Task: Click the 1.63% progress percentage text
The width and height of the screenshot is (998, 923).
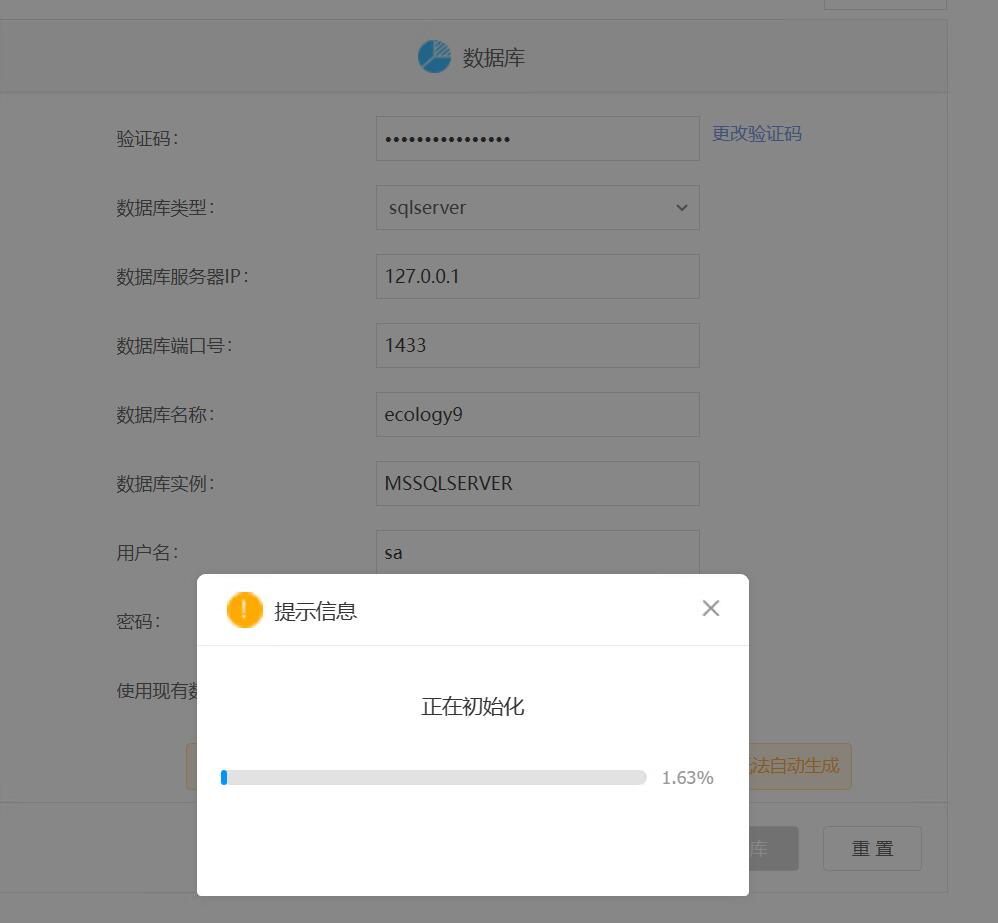Action: [687, 778]
